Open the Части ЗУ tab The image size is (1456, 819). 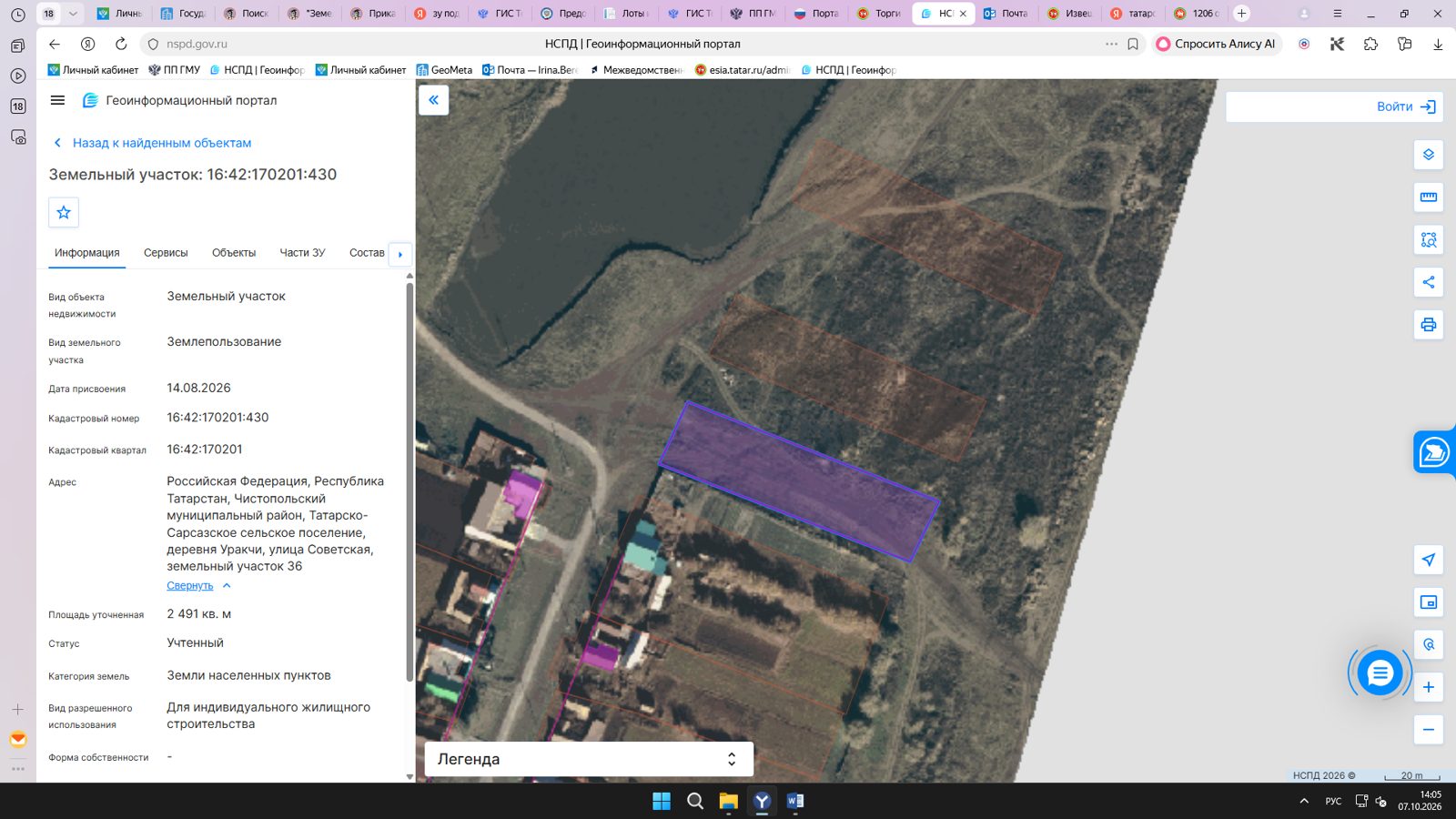coord(302,253)
